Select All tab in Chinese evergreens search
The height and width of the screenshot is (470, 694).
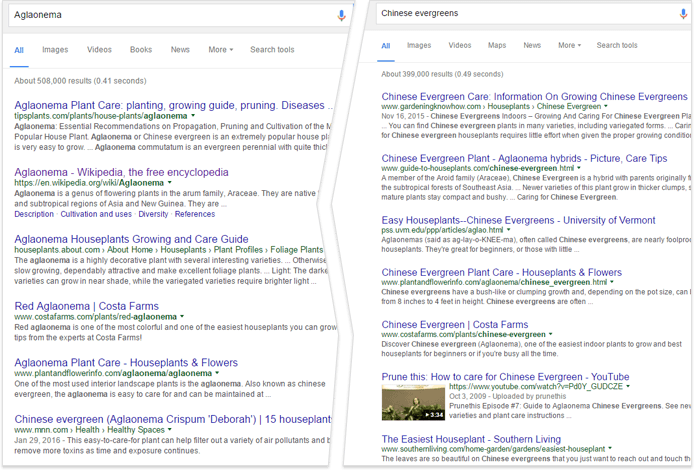coord(386,46)
